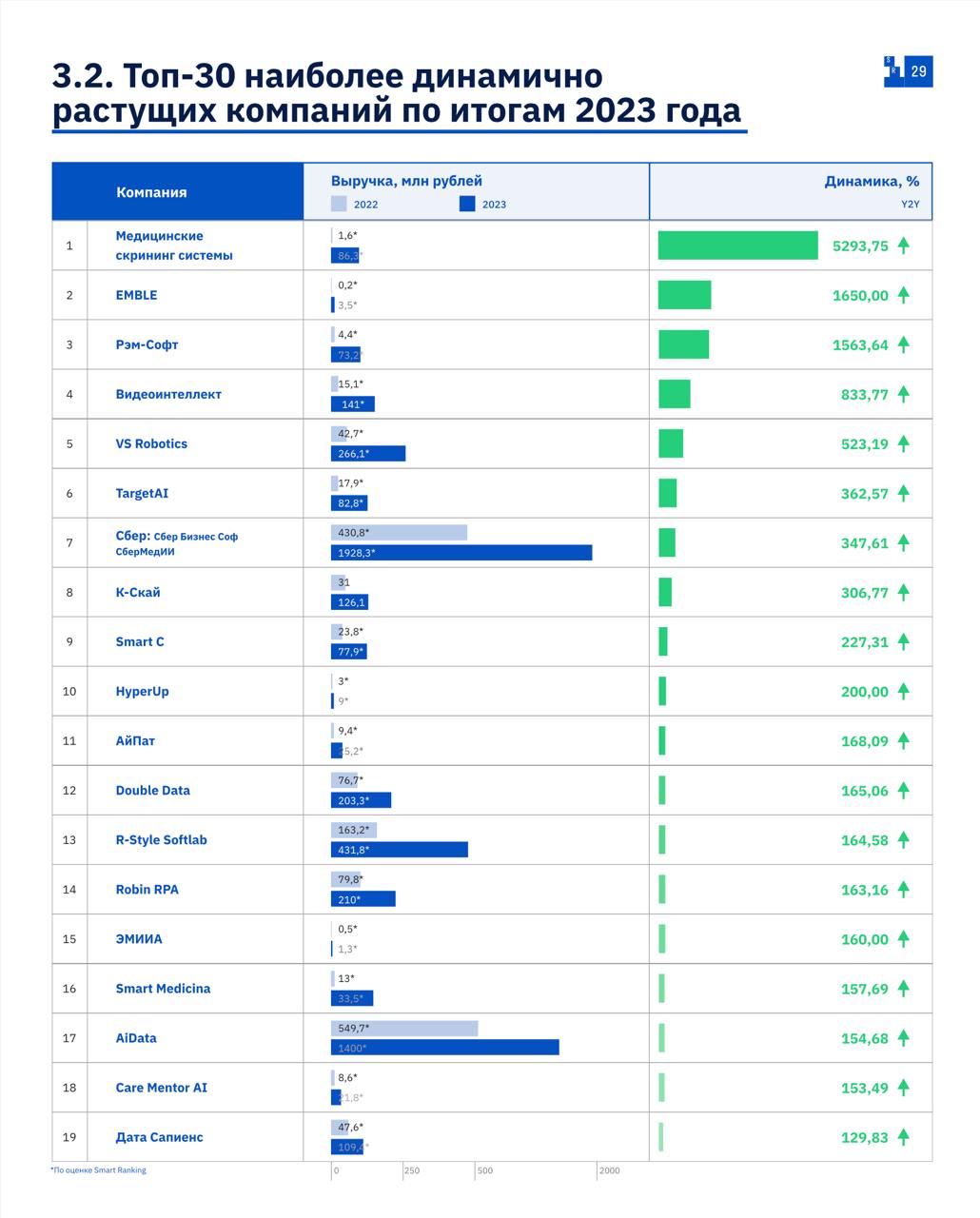Open the Double Data company entry
Image resolution: width=980 pixels, height=1218 pixels.
(x=152, y=790)
